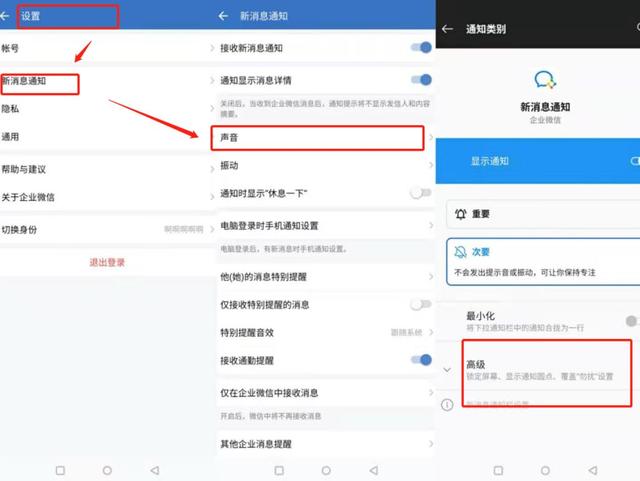Tap 通知类别 title text

(x=486, y=29)
